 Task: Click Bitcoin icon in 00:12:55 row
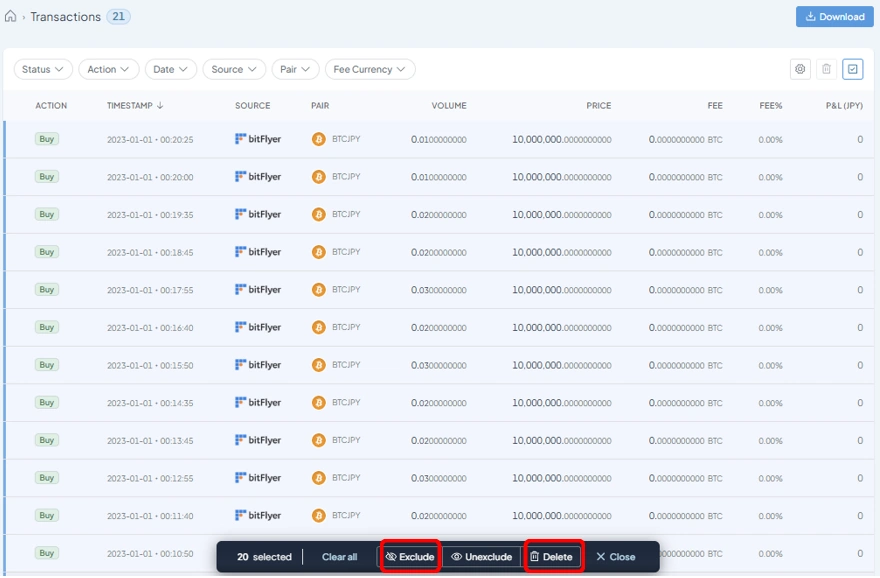pyautogui.click(x=319, y=478)
